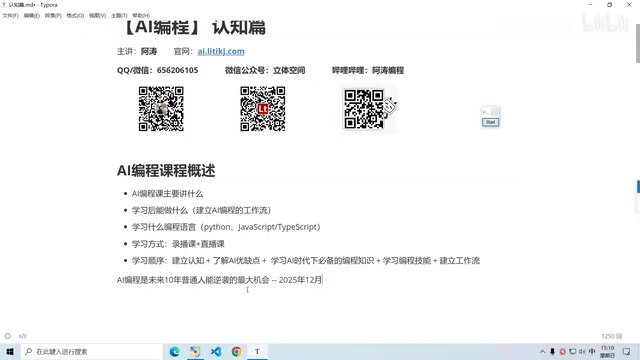Click the network tray icon

pyautogui.click(x=573, y=351)
